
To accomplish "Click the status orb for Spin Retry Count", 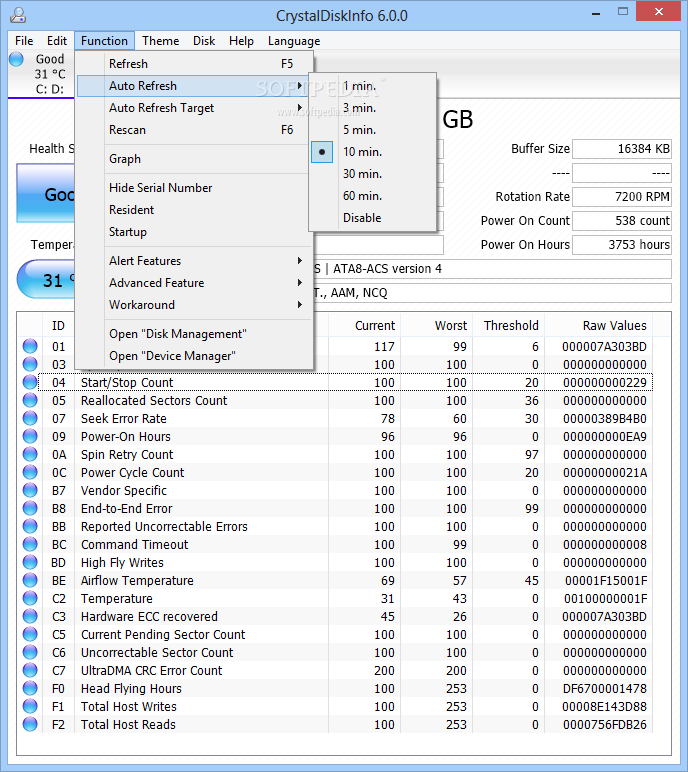I will (x=30, y=454).
